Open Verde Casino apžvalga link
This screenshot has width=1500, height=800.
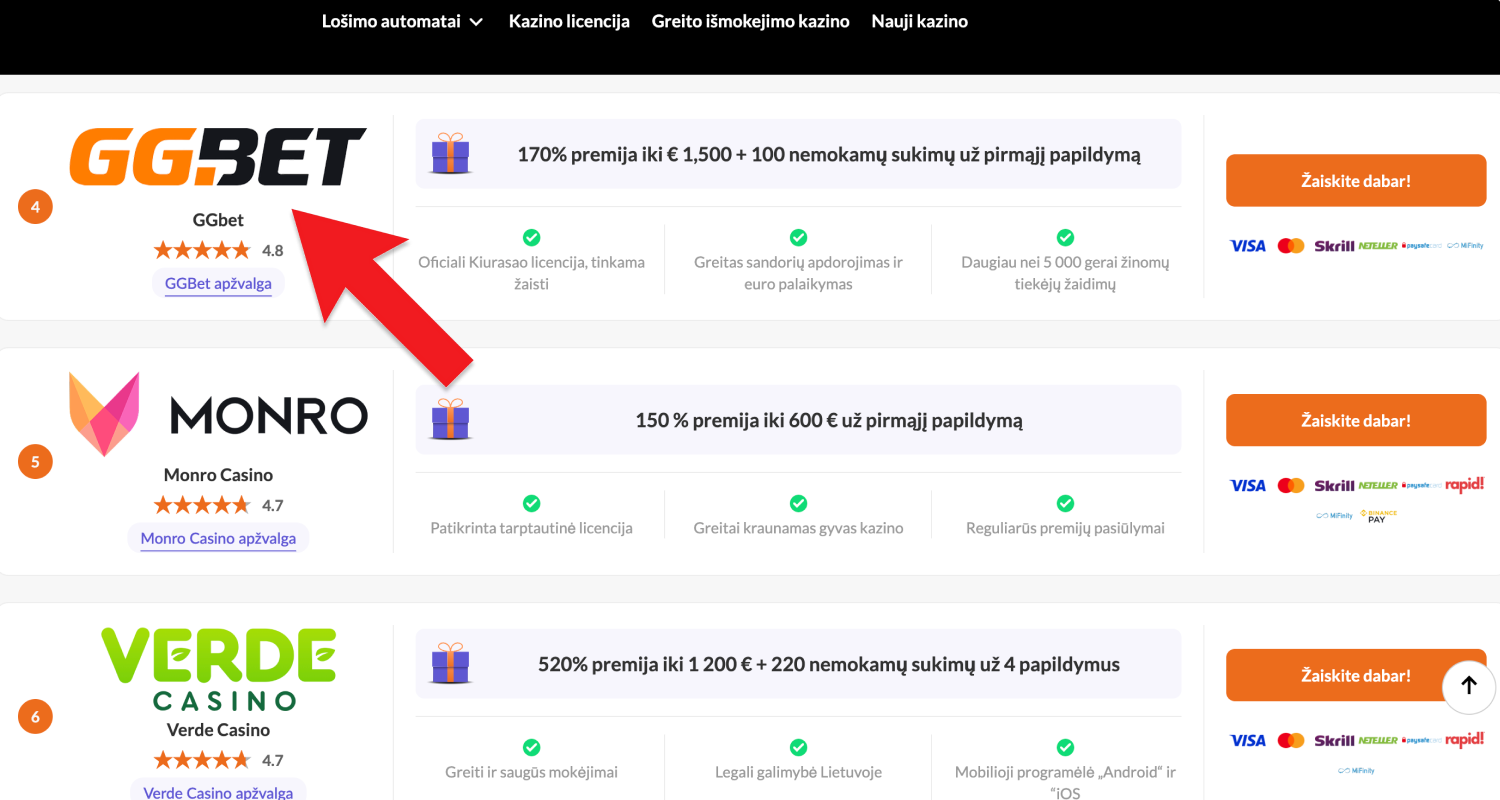tap(218, 792)
